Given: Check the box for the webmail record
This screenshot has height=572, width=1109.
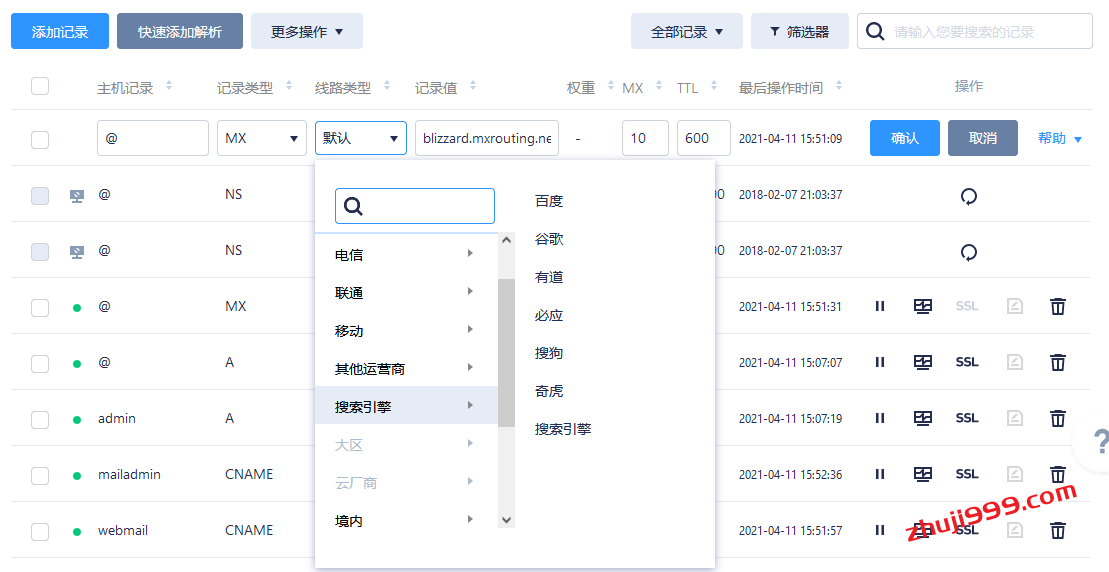Looking at the screenshot, I should [40, 531].
